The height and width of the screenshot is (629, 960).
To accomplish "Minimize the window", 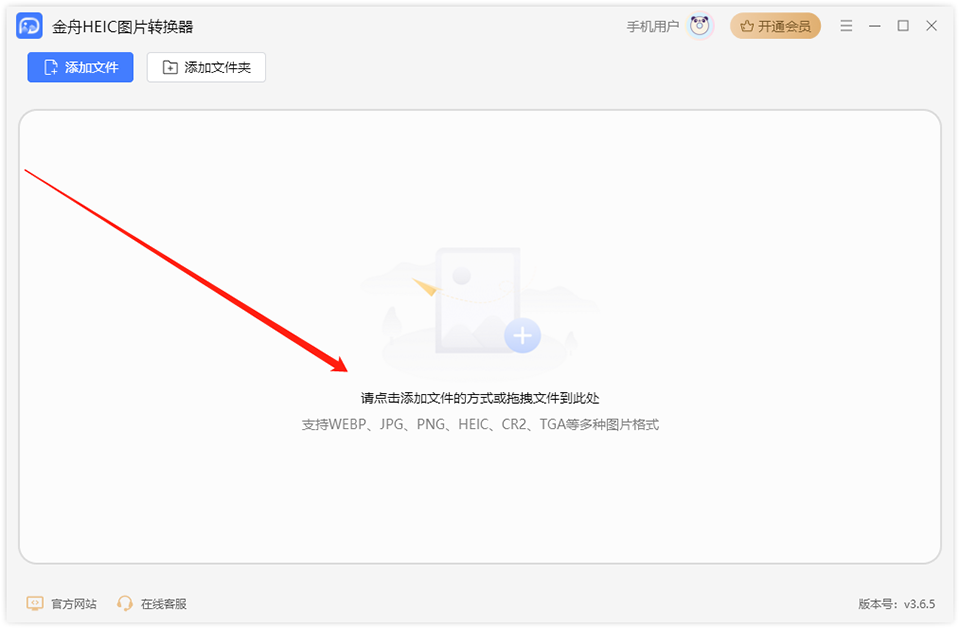I will tap(874, 26).
